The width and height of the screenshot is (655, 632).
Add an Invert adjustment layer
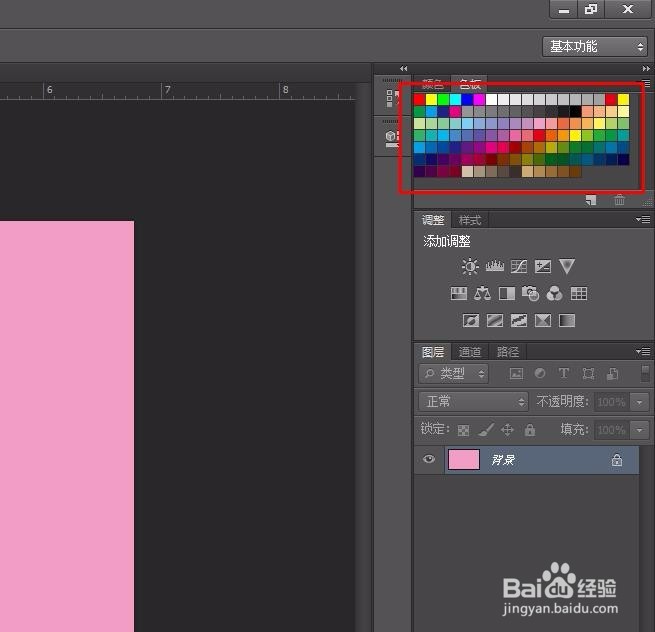pyautogui.click(x=471, y=320)
